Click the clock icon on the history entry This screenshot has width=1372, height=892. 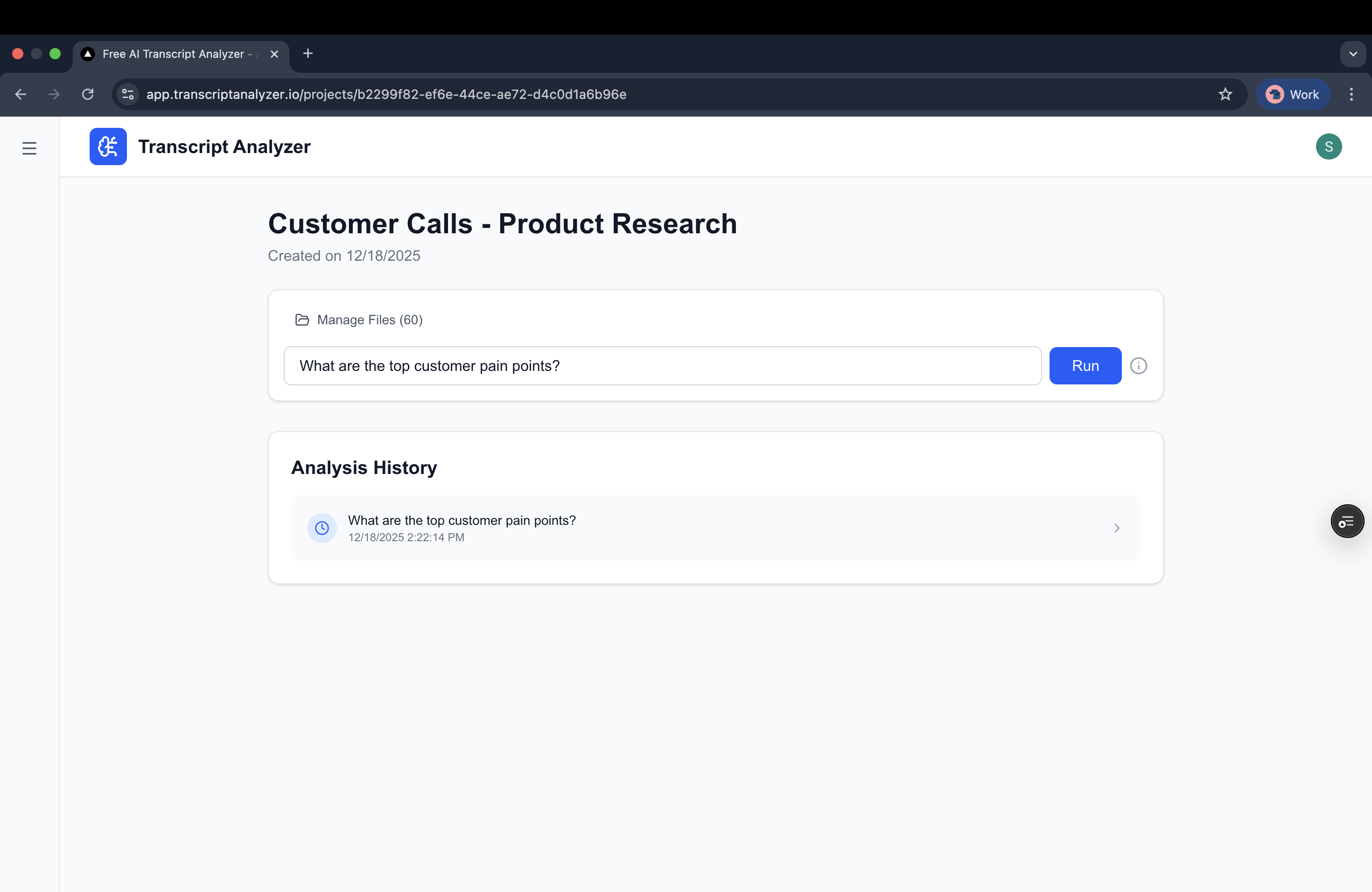point(322,528)
